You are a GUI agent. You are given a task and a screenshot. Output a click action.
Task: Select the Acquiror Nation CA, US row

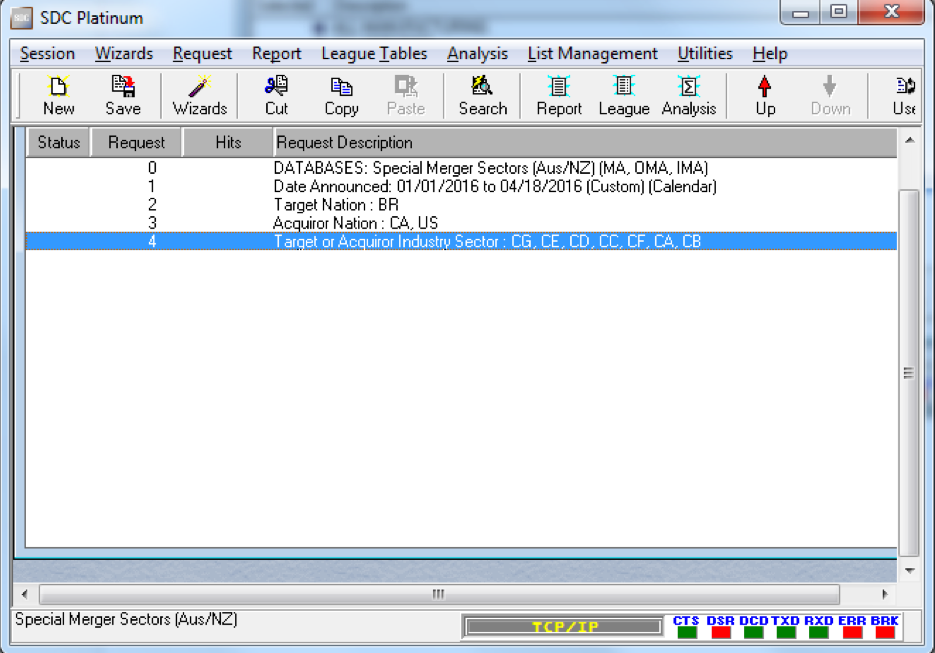point(461,223)
